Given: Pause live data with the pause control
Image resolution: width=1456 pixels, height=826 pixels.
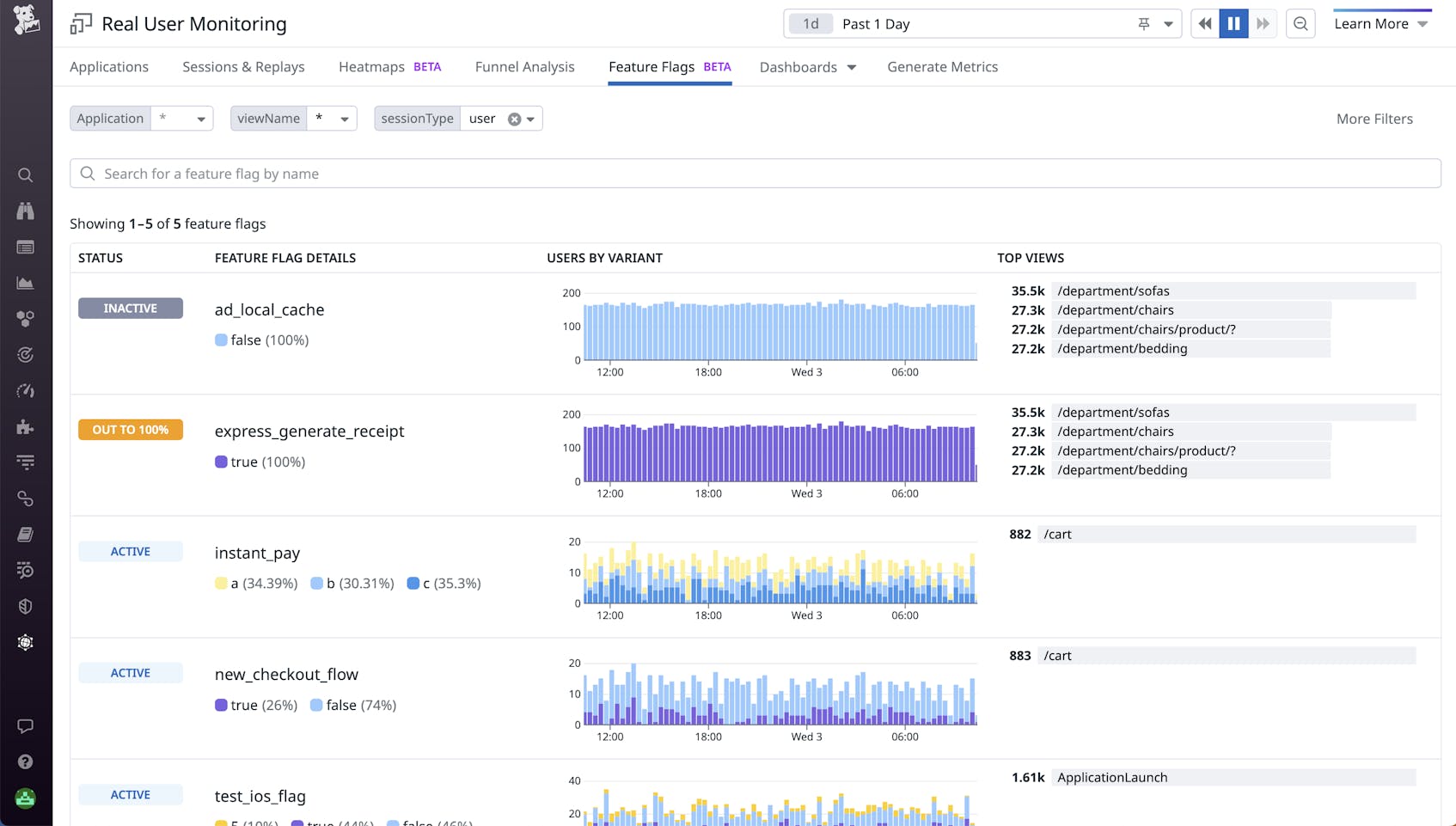Looking at the screenshot, I should click(1233, 23).
